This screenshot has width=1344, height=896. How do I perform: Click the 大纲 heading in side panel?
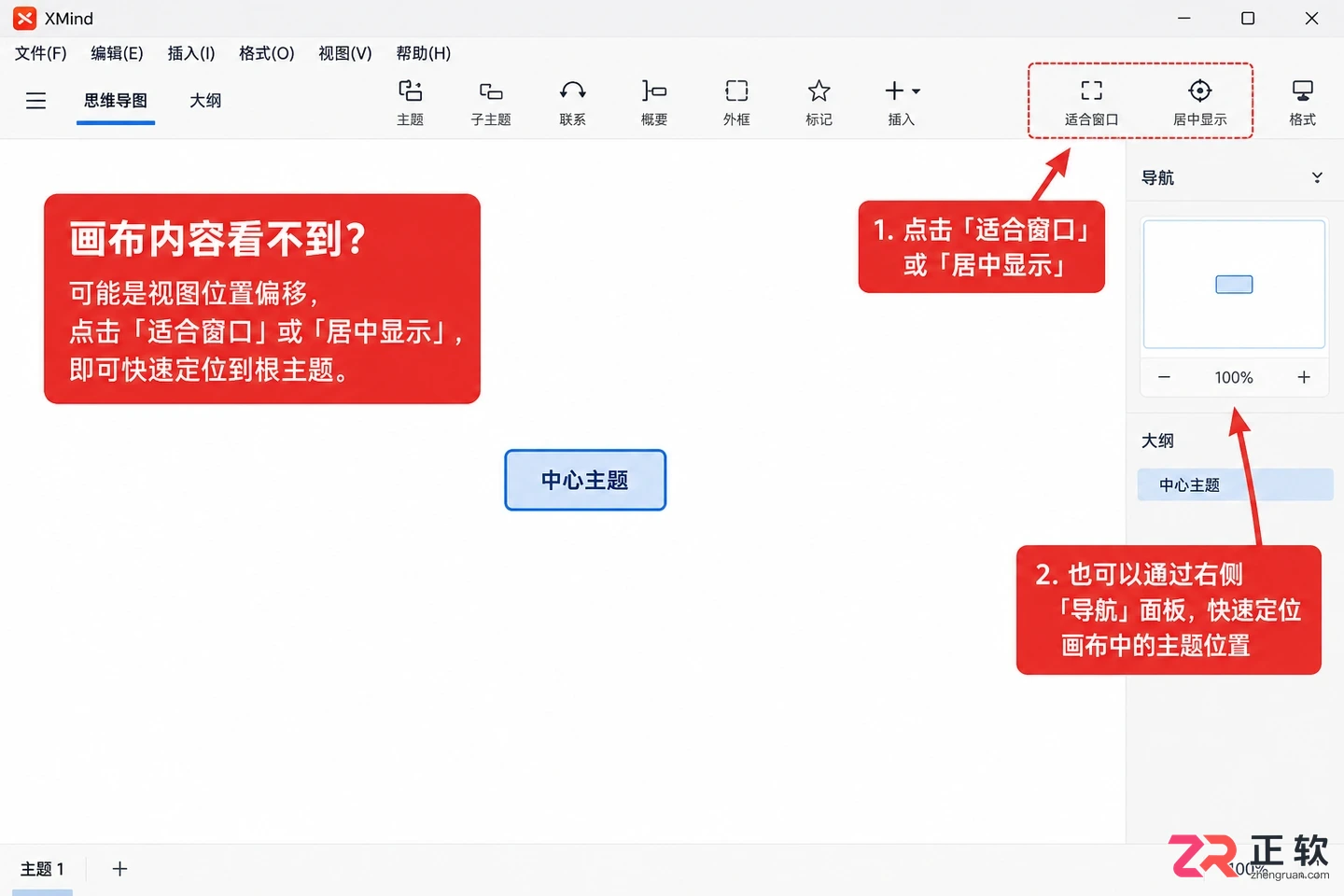[1157, 441]
